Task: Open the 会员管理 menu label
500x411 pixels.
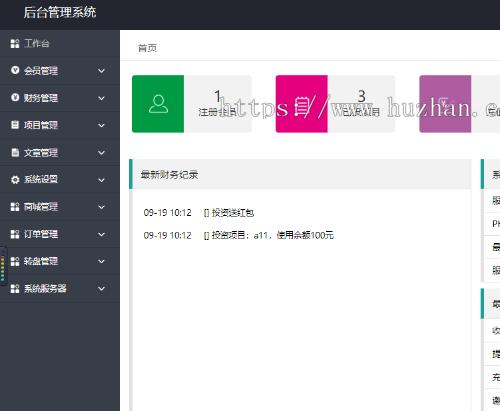Action: 41,71
